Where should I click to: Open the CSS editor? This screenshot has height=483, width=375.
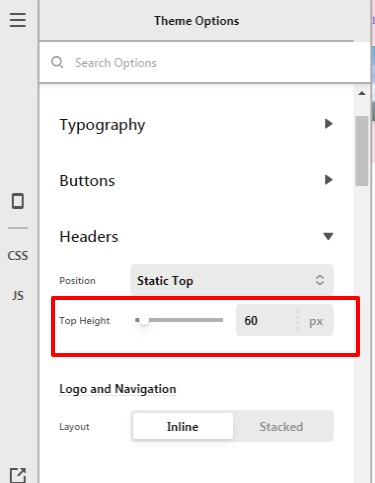pyautogui.click(x=18, y=256)
